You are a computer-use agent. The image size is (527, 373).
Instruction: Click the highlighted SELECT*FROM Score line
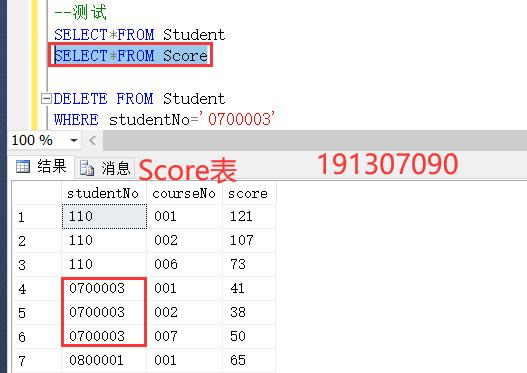[131, 55]
